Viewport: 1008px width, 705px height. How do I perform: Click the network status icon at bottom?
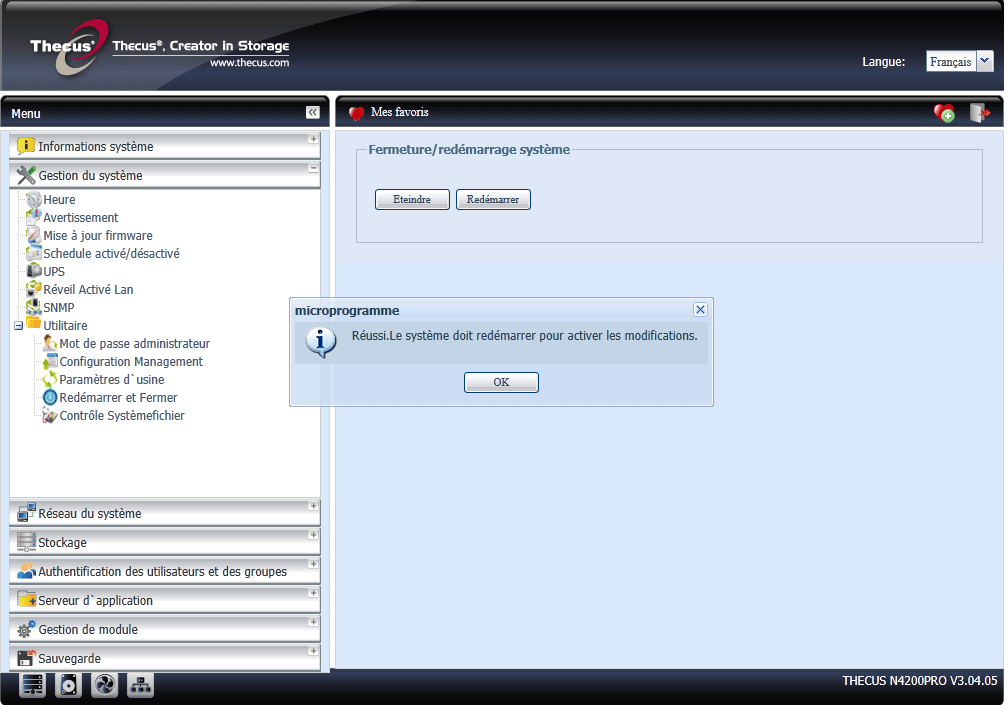(x=141, y=685)
